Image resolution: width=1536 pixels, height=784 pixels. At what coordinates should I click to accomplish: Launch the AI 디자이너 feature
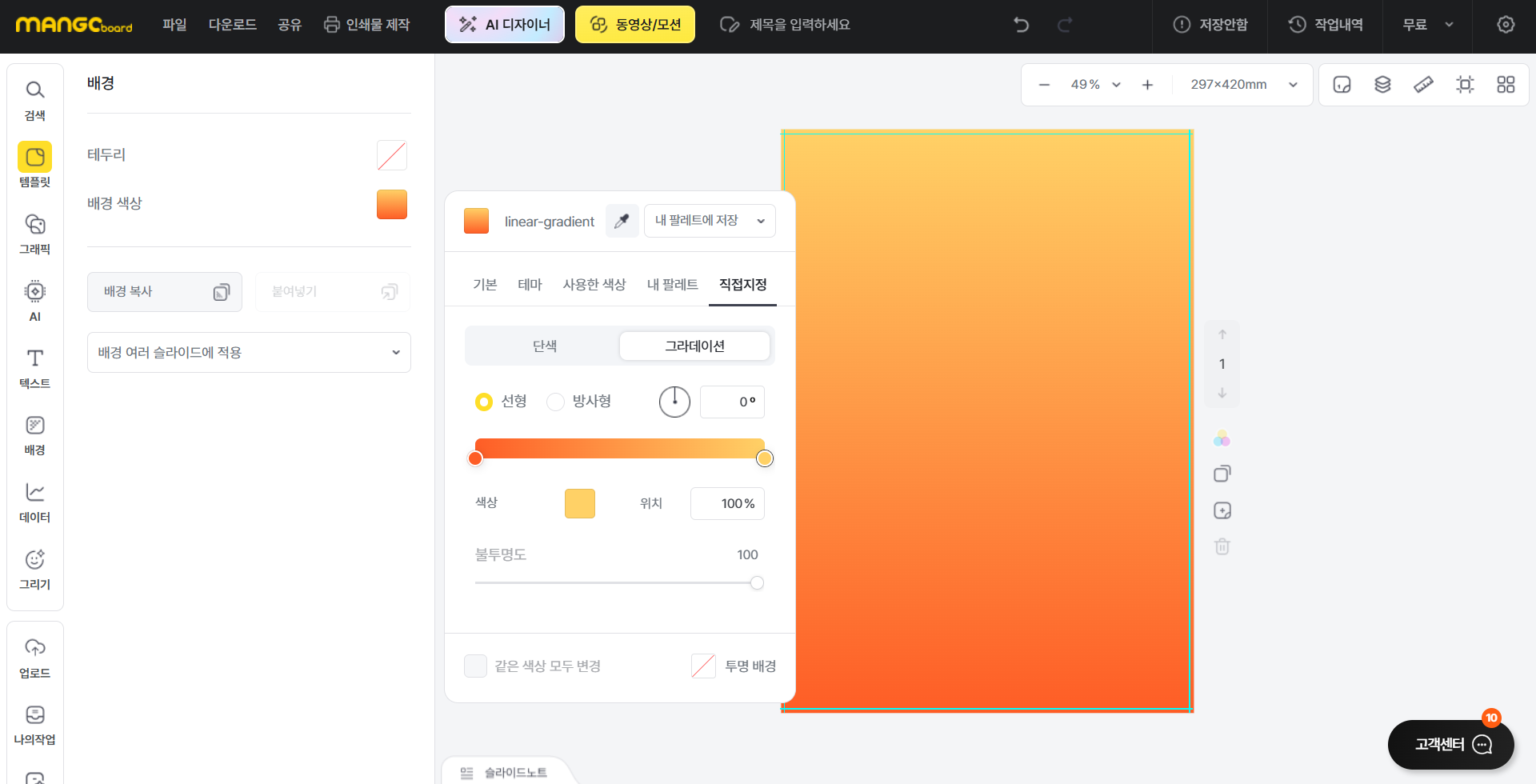(504, 24)
